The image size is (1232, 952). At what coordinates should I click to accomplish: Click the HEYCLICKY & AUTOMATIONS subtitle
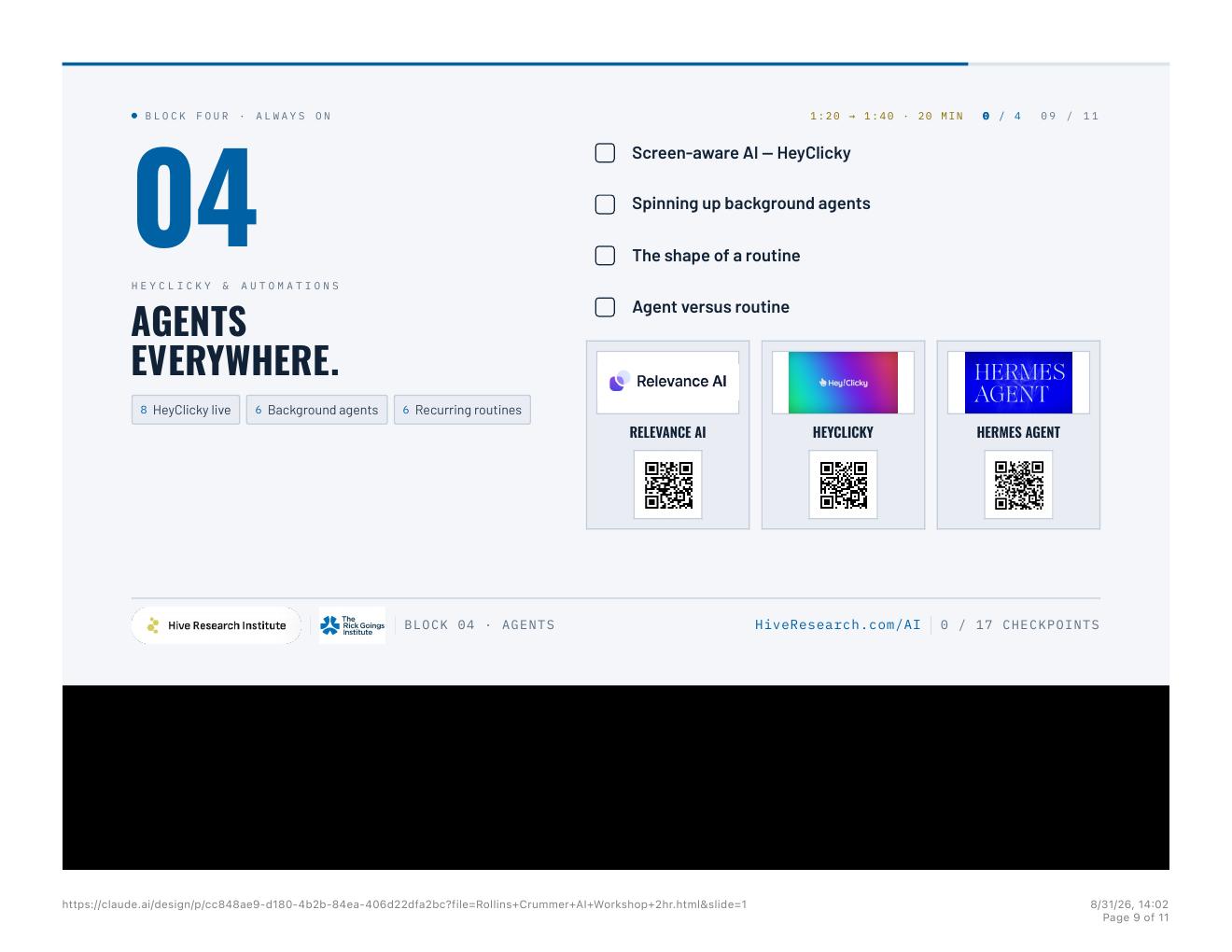(236, 286)
